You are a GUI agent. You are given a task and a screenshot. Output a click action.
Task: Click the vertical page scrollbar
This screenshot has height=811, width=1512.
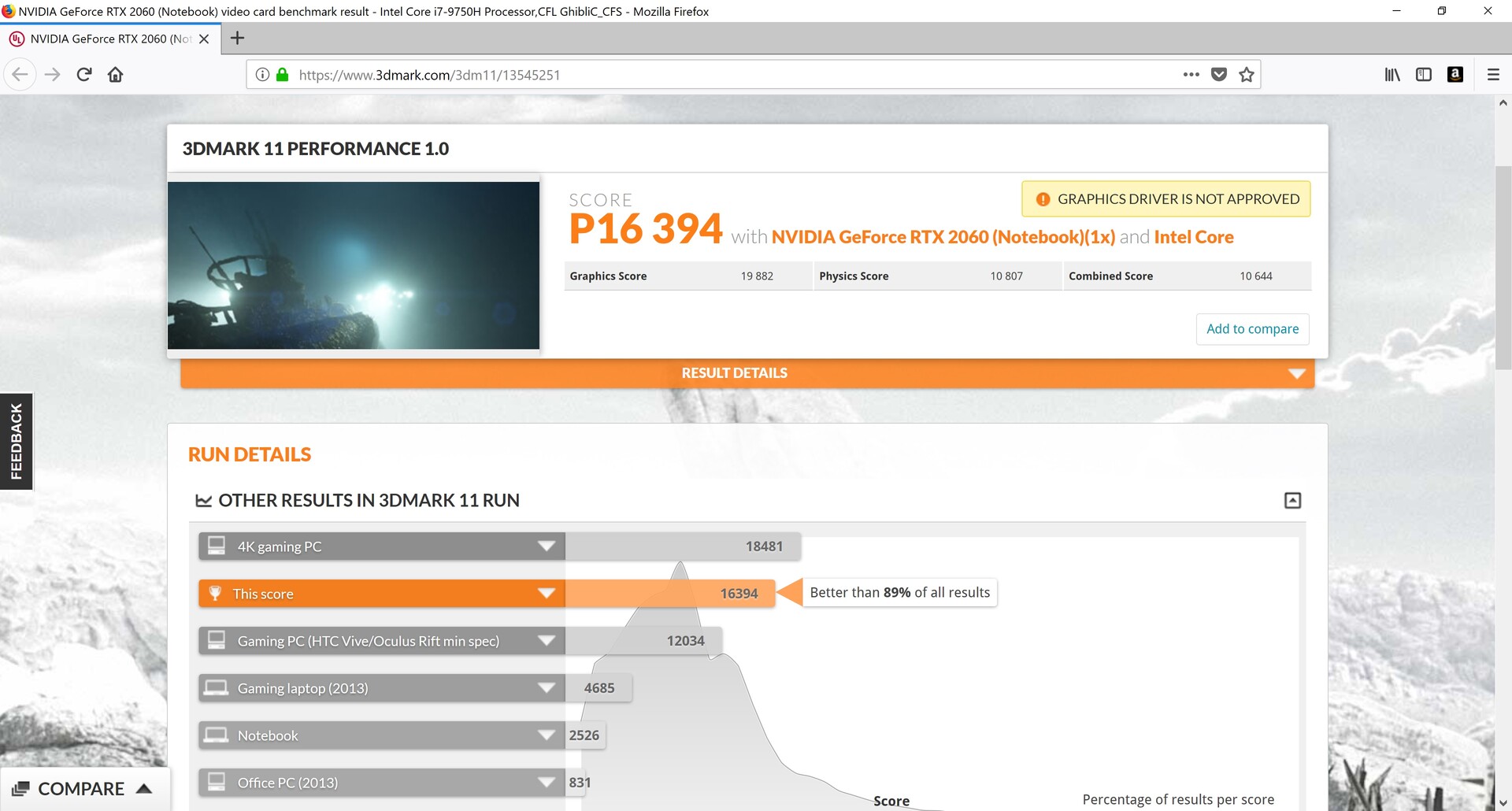coord(1503,268)
